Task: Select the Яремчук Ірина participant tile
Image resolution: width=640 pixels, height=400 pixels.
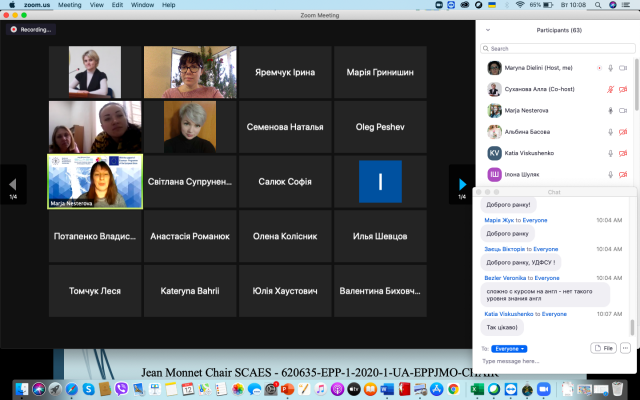Action: (x=285, y=72)
